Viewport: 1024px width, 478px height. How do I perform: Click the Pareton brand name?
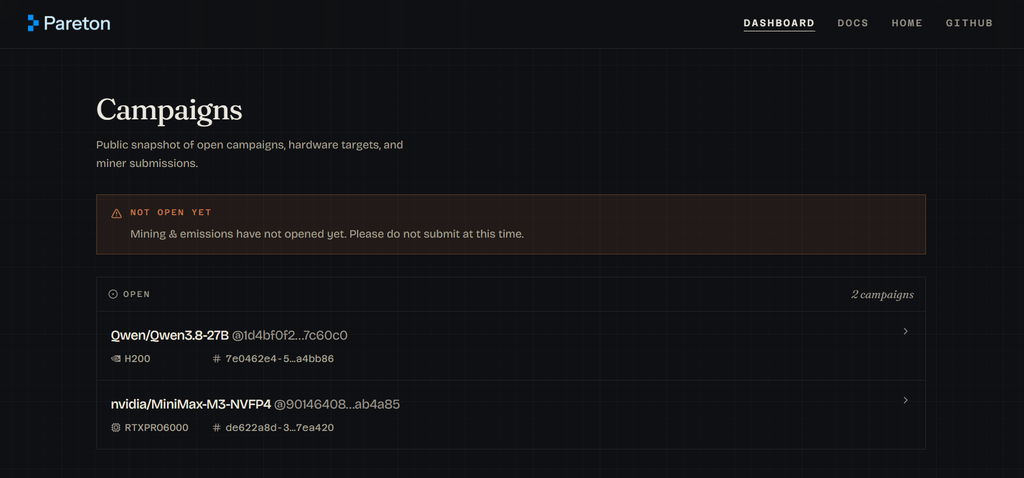click(77, 24)
